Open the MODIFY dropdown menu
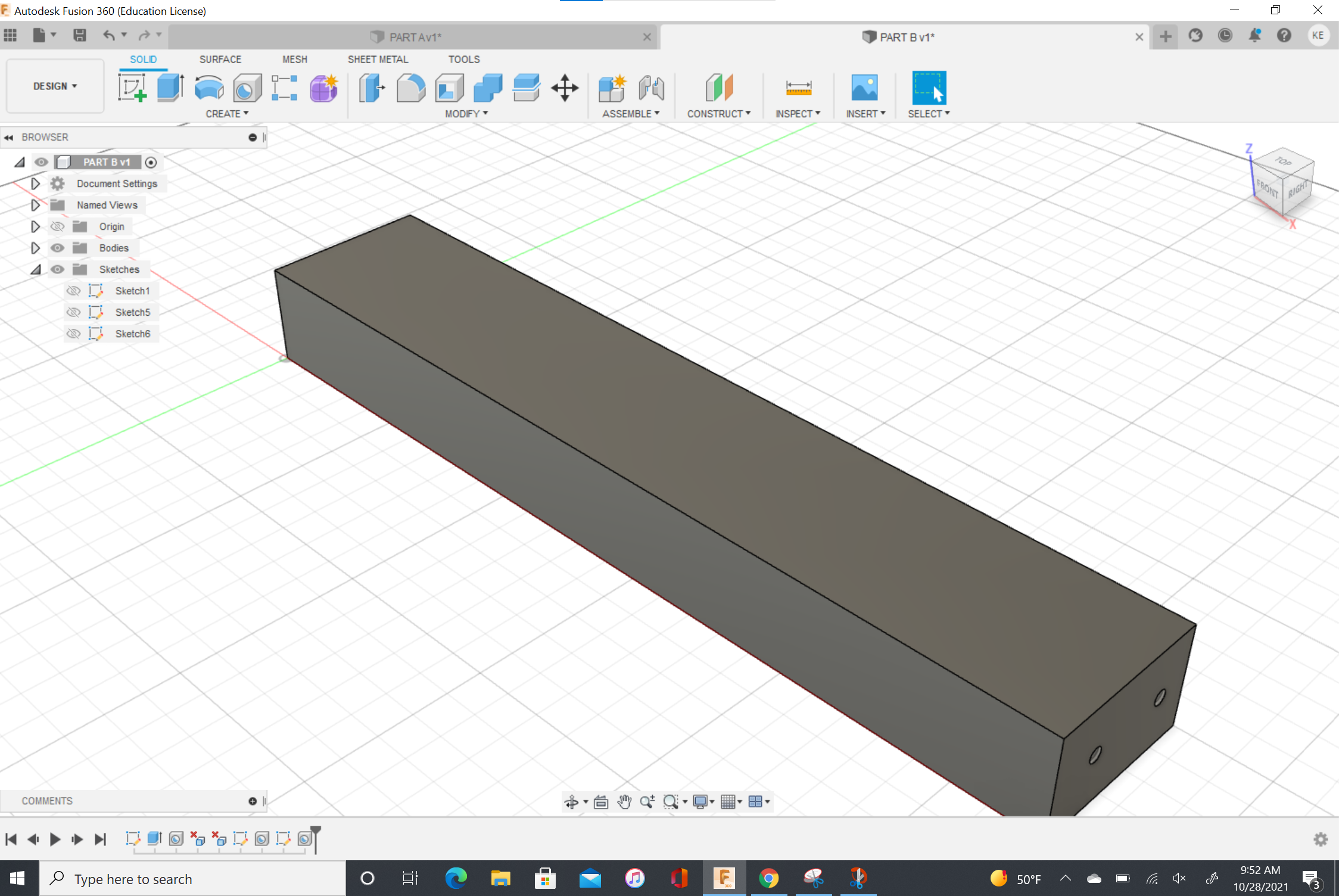 (x=465, y=113)
